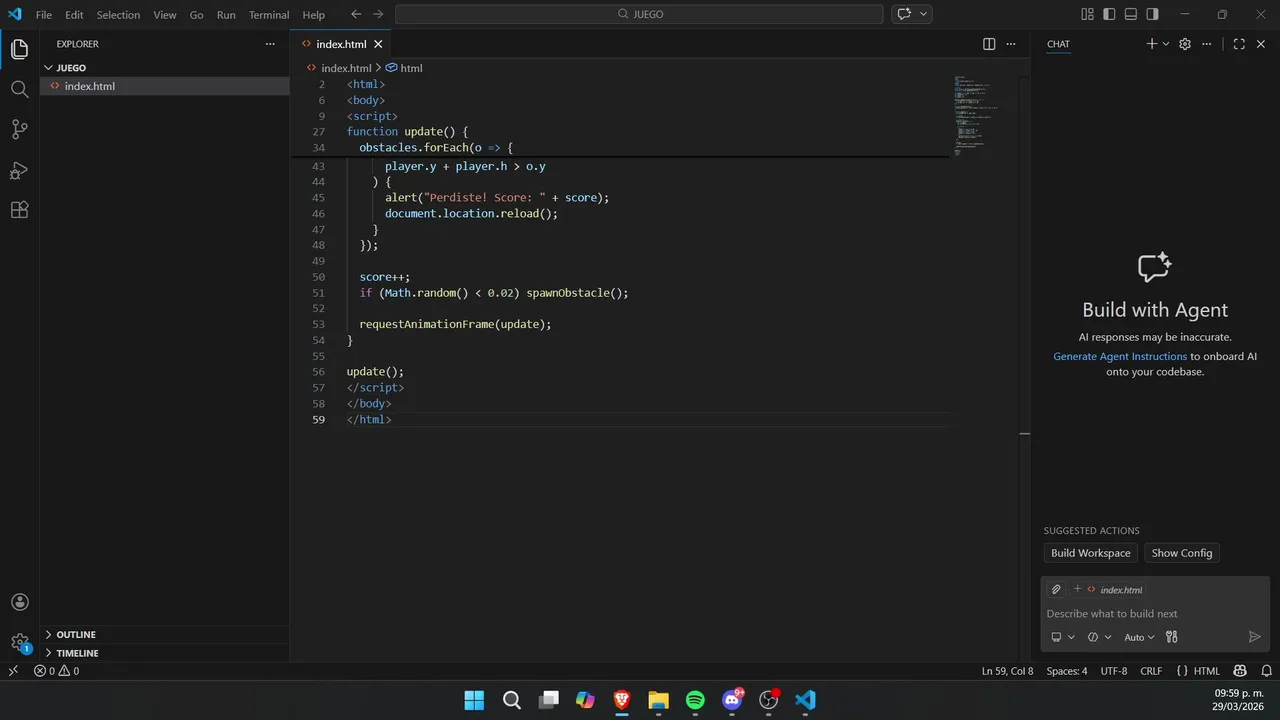Open the Terminal menu
1280x720 pixels.
(x=269, y=15)
